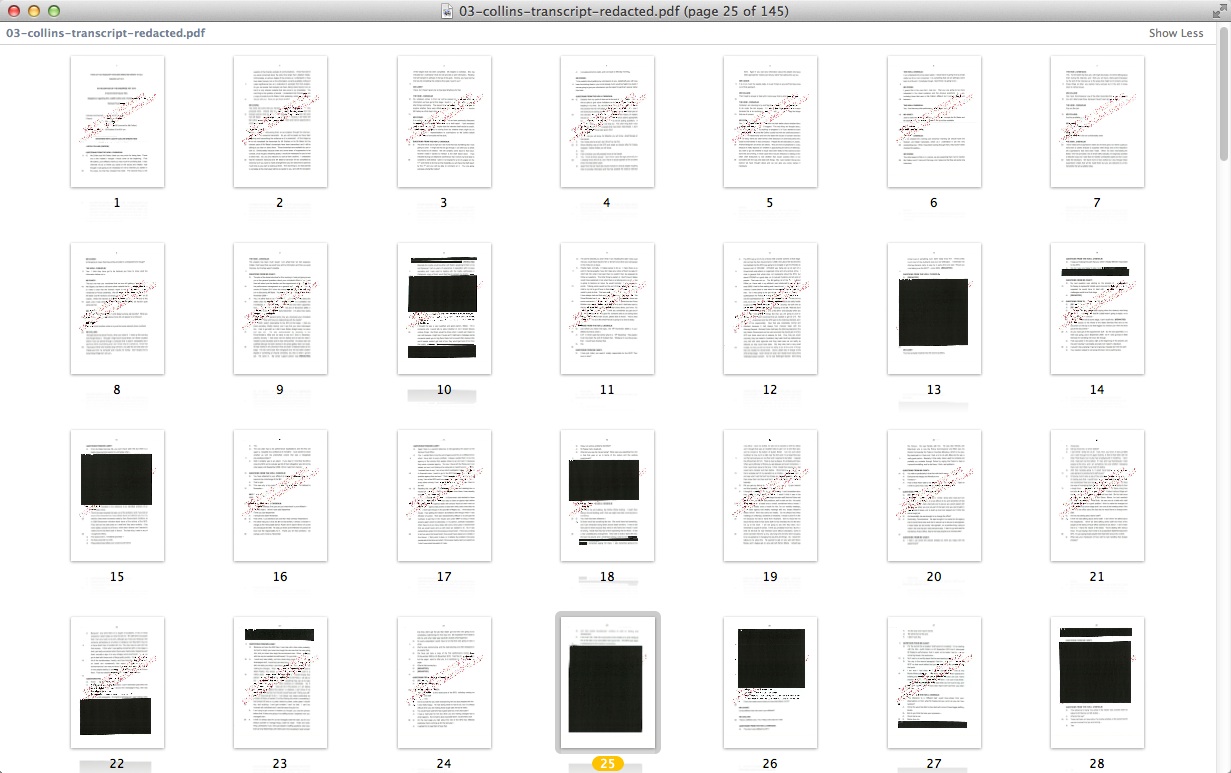The height and width of the screenshot is (773, 1231).
Task: Select page 24 thumbnail
Action: tap(444, 682)
